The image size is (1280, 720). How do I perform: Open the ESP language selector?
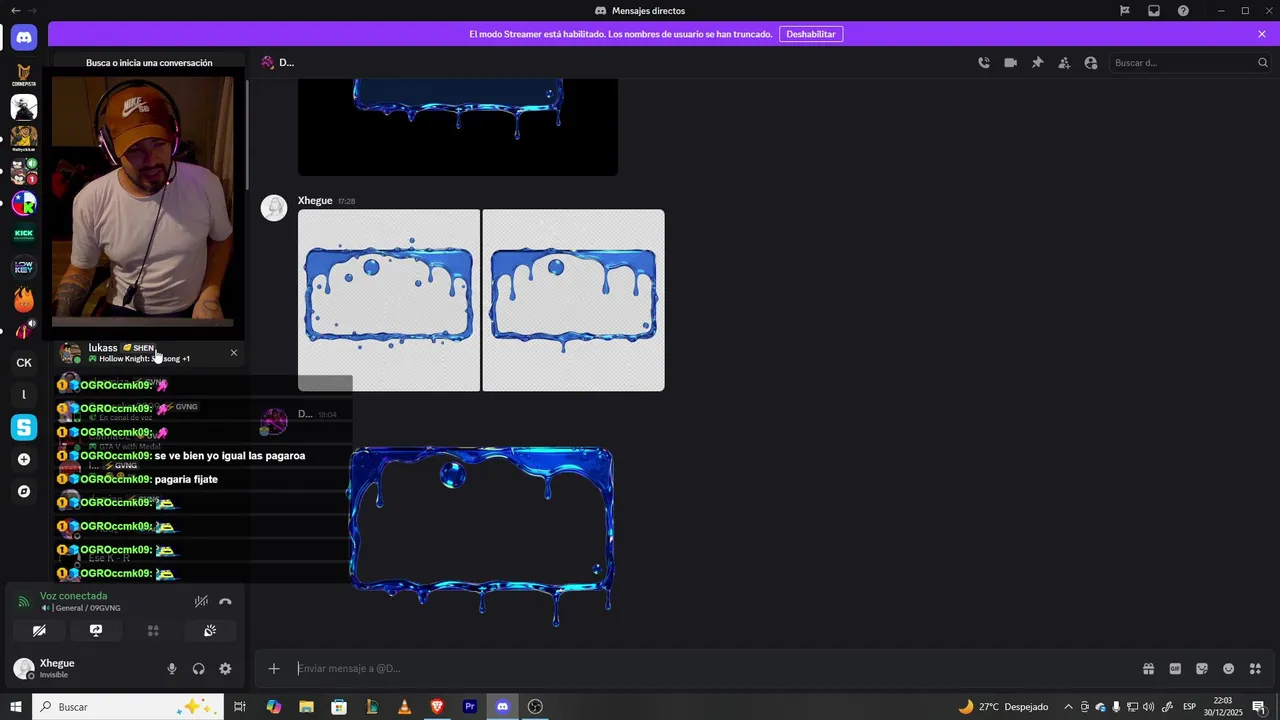tap(1190, 707)
